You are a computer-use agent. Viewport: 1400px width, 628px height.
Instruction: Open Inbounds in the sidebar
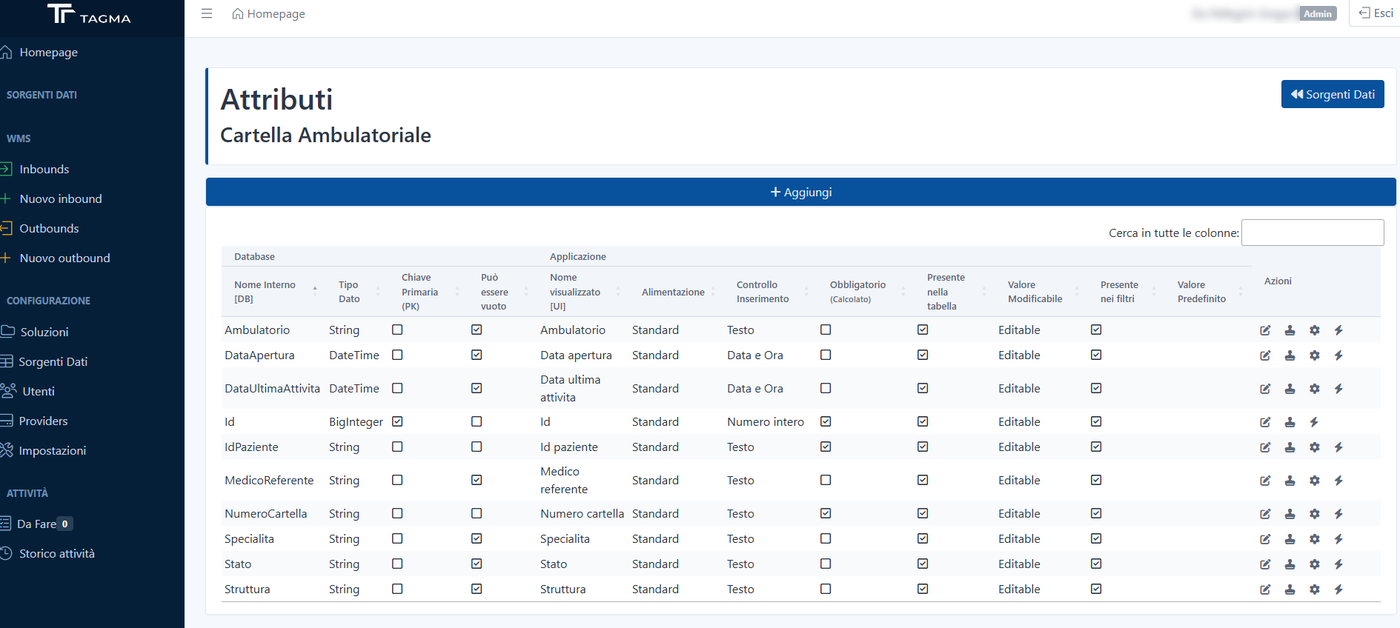point(44,169)
